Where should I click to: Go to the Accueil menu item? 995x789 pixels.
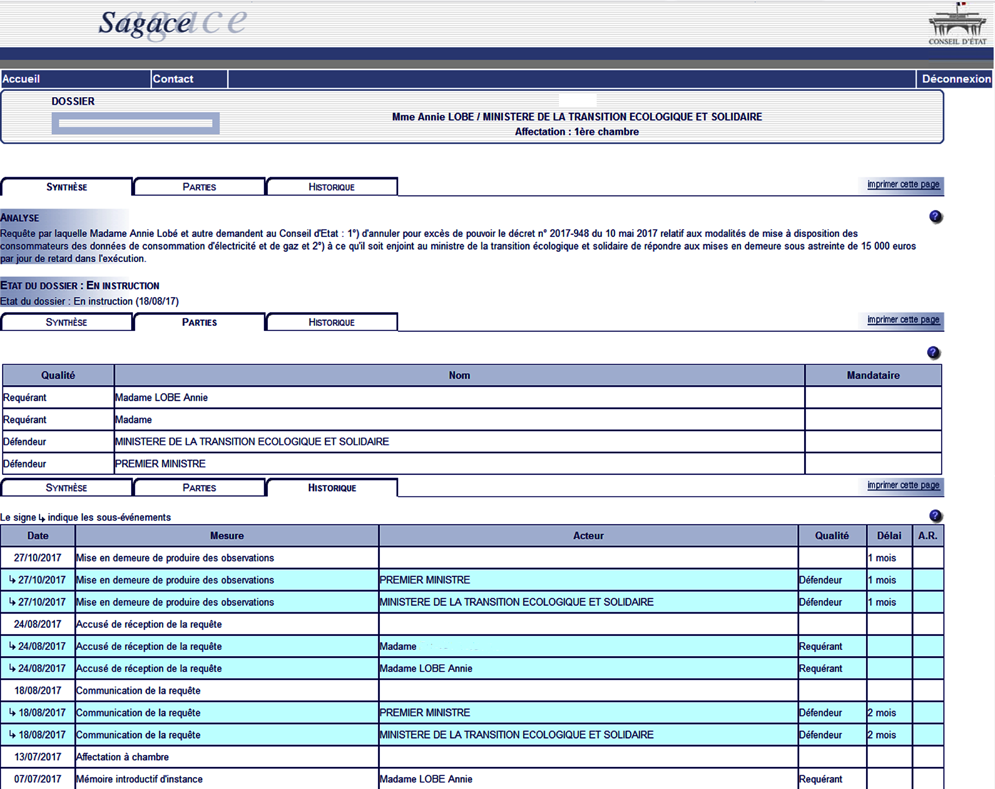pyautogui.click(x=21, y=79)
